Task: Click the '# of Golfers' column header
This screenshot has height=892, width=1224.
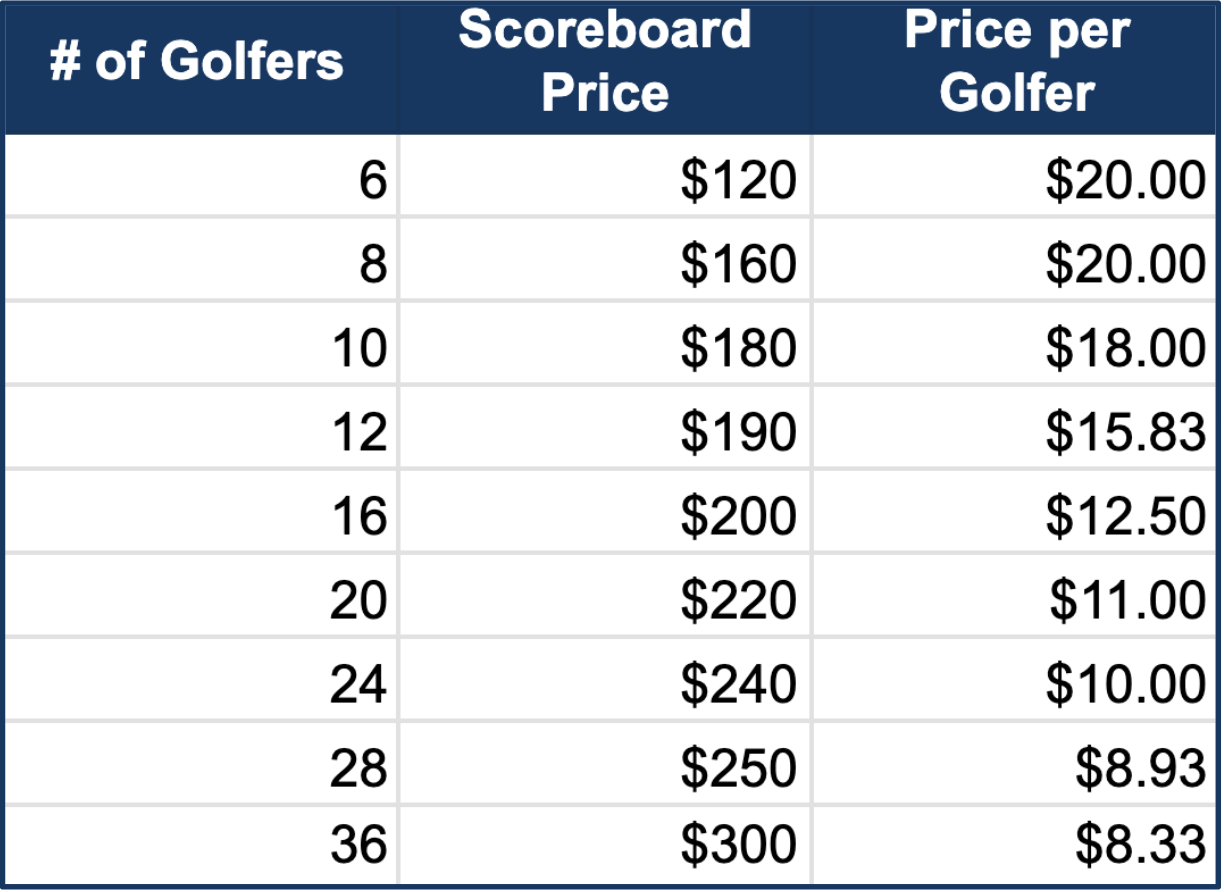Action: pos(196,63)
